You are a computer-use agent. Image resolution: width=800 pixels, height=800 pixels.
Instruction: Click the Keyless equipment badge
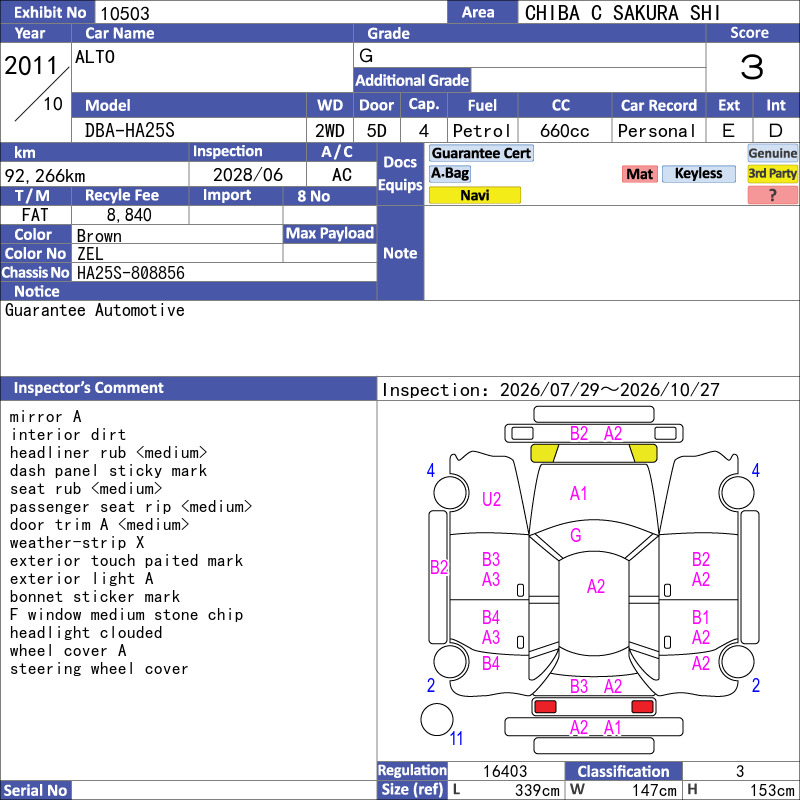pos(698,173)
